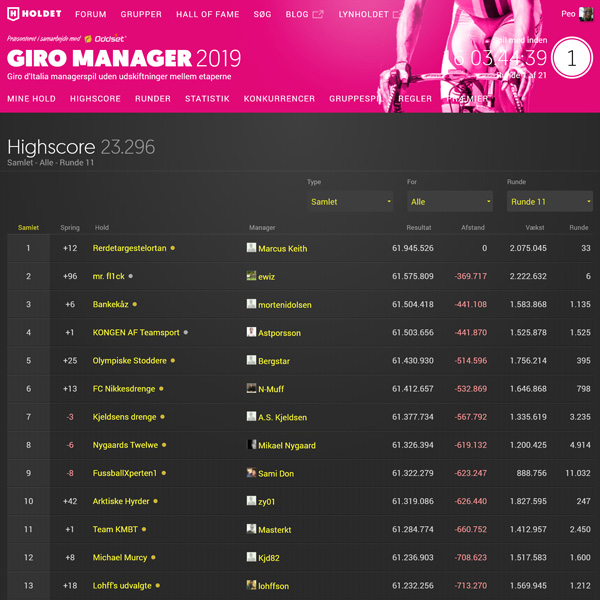Click the Peo username
This screenshot has height=600, width=600.
pos(568,14)
